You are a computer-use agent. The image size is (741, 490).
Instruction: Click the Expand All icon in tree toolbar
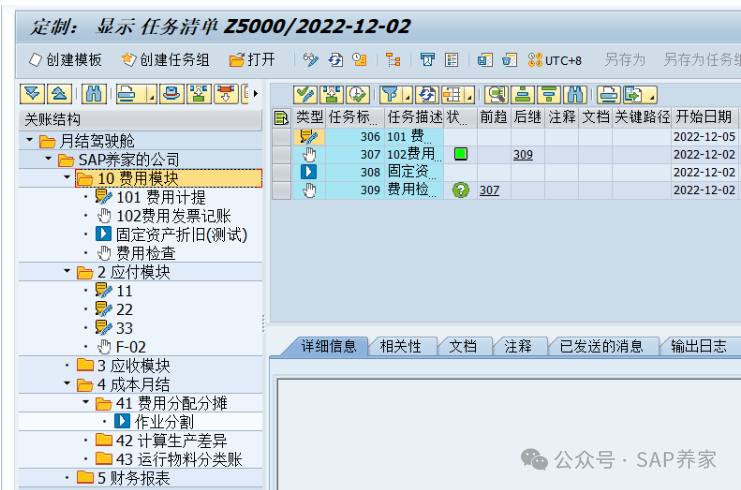(x=32, y=94)
